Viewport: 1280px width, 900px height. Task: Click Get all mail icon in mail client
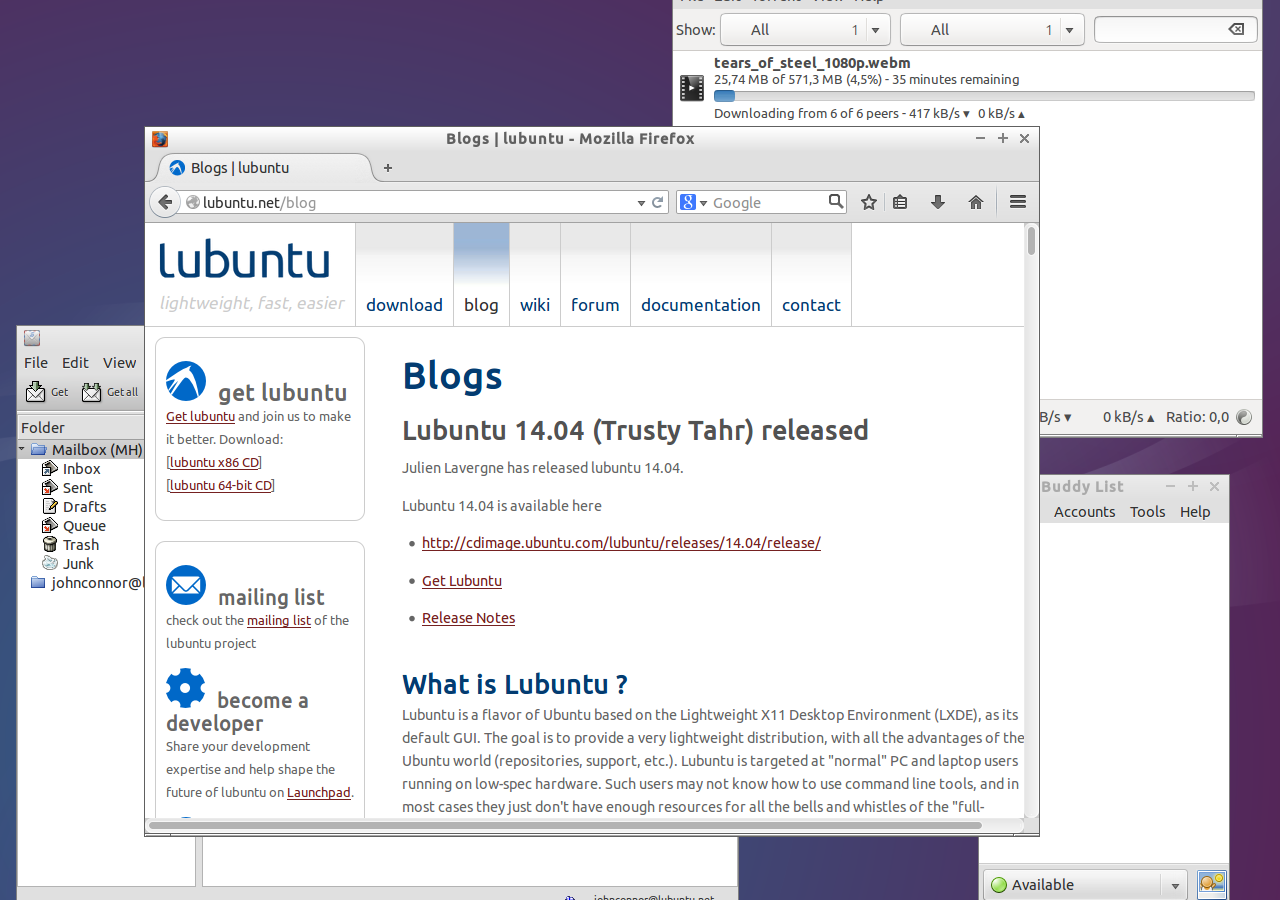92,391
